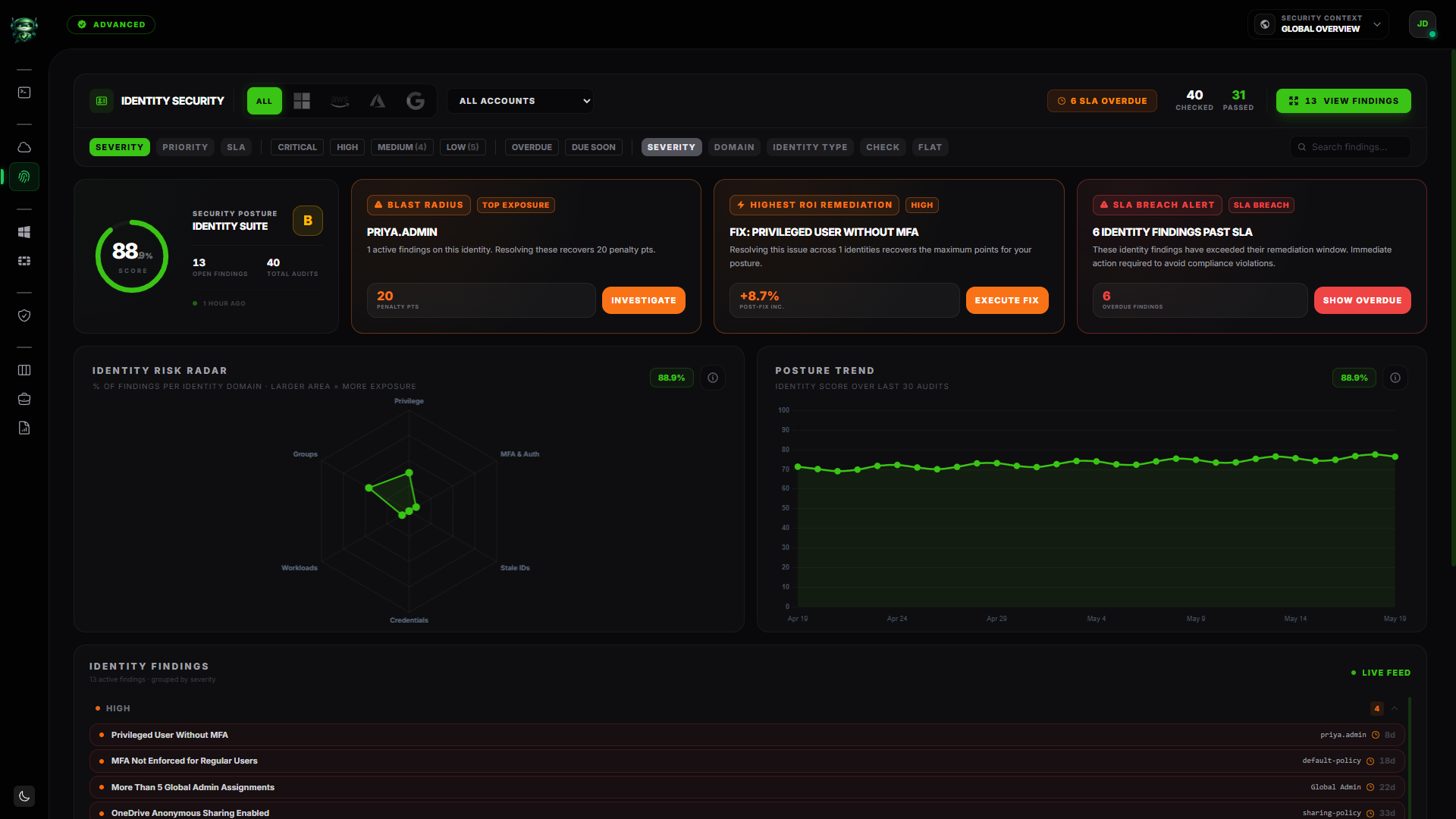Open Posture Trend info icon
Image resolution: width=1456 pixels, height=819 pixels.
coord(1395,378)
